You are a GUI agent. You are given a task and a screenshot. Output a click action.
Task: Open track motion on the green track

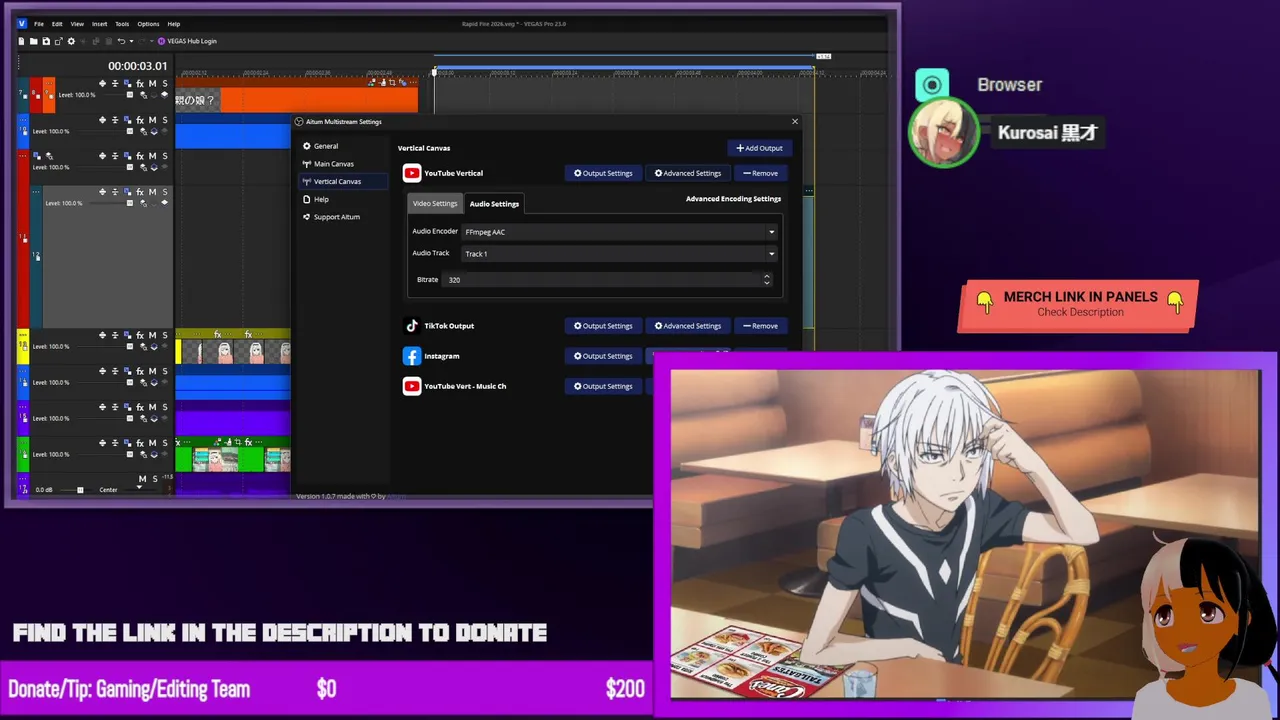[127, 443]
